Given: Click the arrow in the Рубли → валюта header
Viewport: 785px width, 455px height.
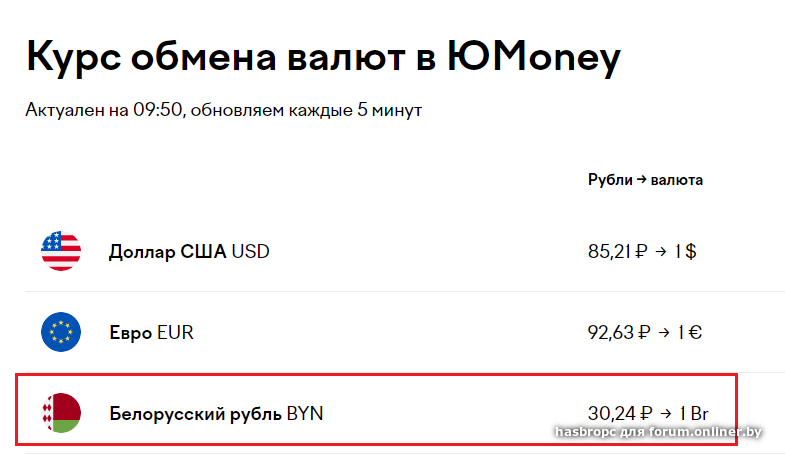Looking at the screenshot, I should [642, 180].
